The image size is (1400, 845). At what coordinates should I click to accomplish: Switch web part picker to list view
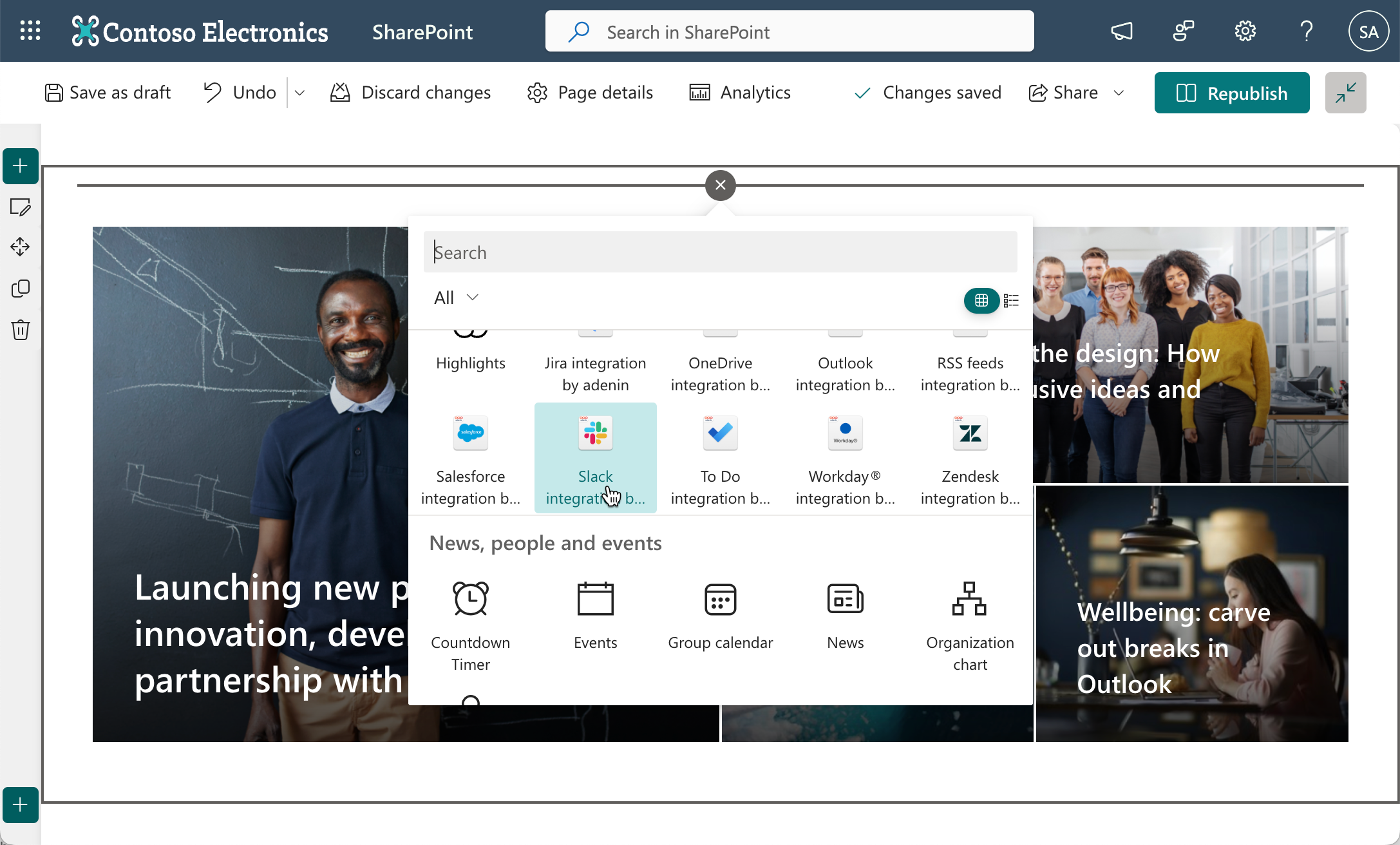[1011, 300]
